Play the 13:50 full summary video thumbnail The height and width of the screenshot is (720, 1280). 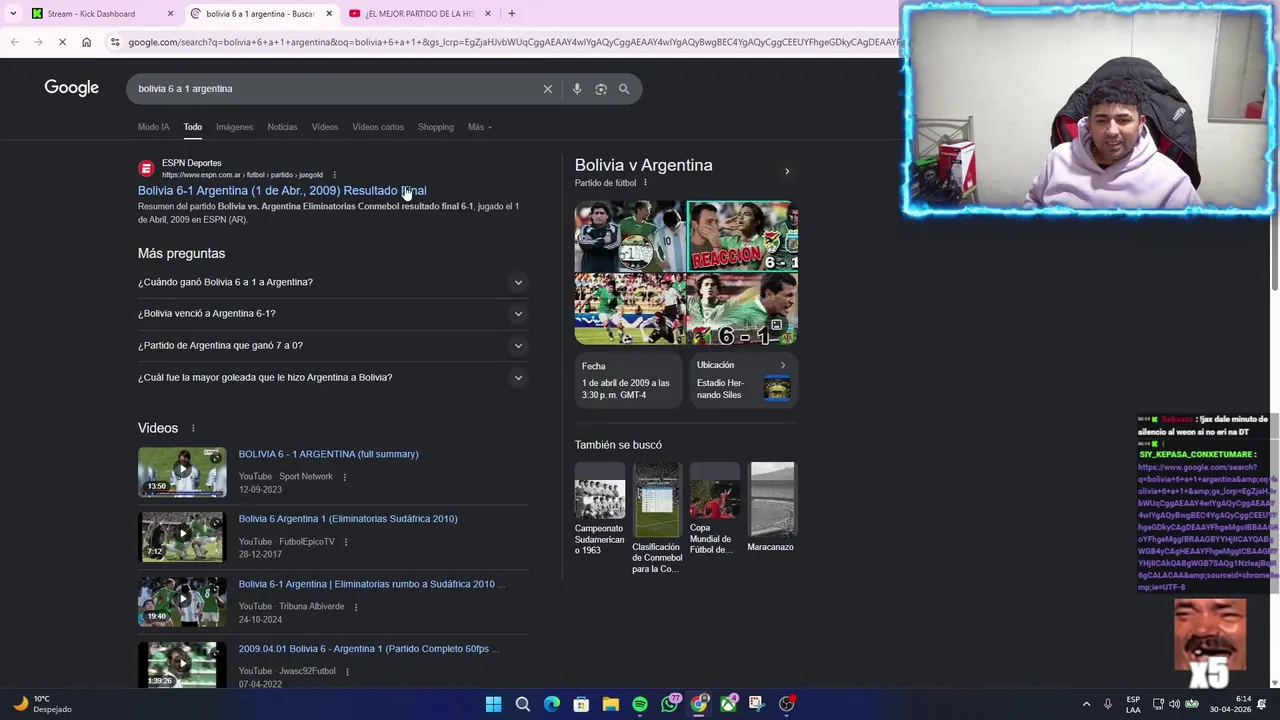(182, 472)
